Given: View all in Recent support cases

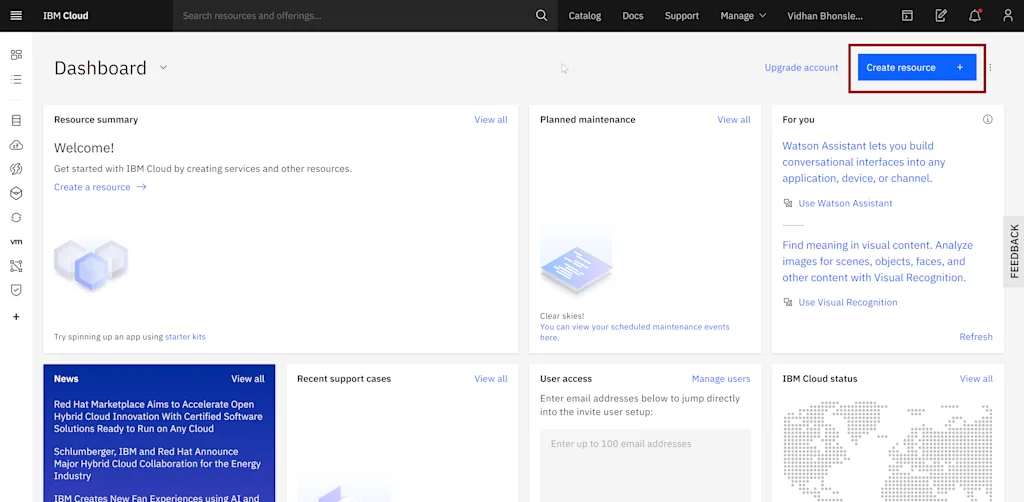Looking at the screenshot, I should tap(491, 379).
